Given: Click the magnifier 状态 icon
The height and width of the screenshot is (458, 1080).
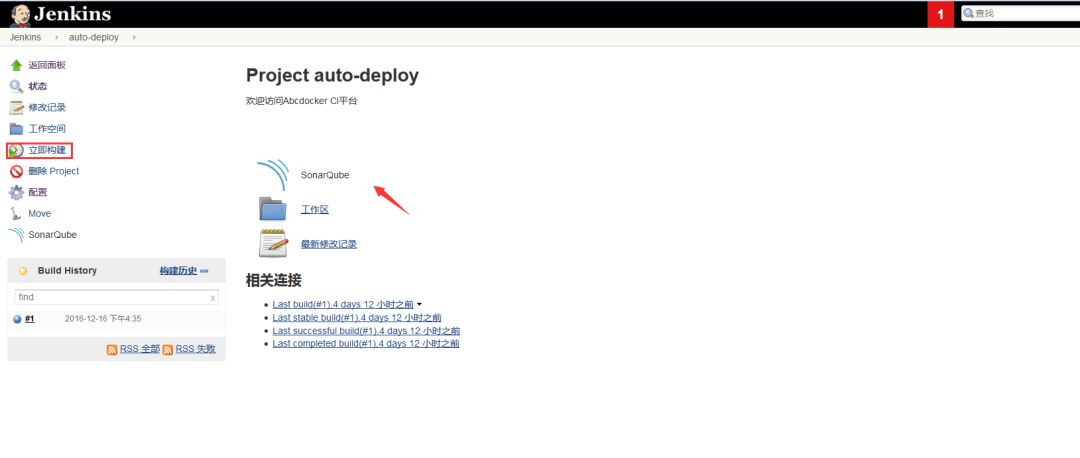Looking at the screenshot, I should point(17,86).
